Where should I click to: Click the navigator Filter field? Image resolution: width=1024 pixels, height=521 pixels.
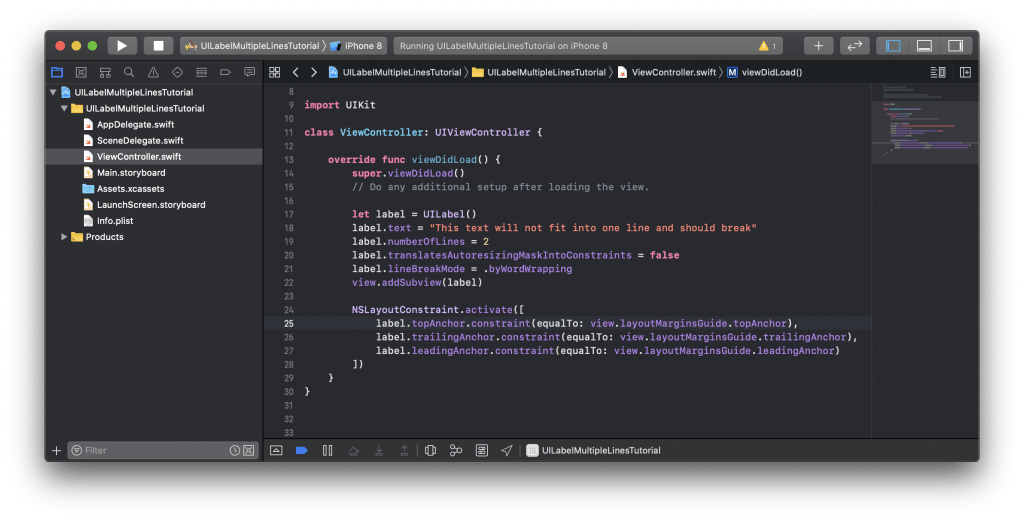(152, 451)
